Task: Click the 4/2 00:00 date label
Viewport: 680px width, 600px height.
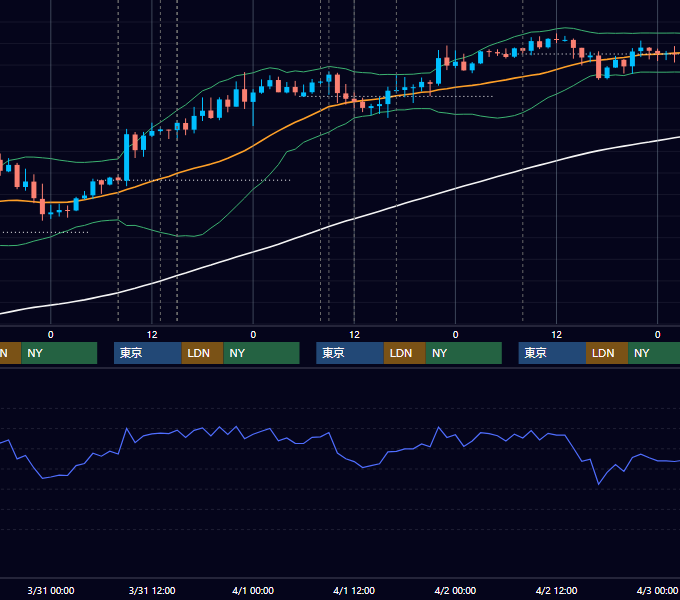Action: [455, 590]
